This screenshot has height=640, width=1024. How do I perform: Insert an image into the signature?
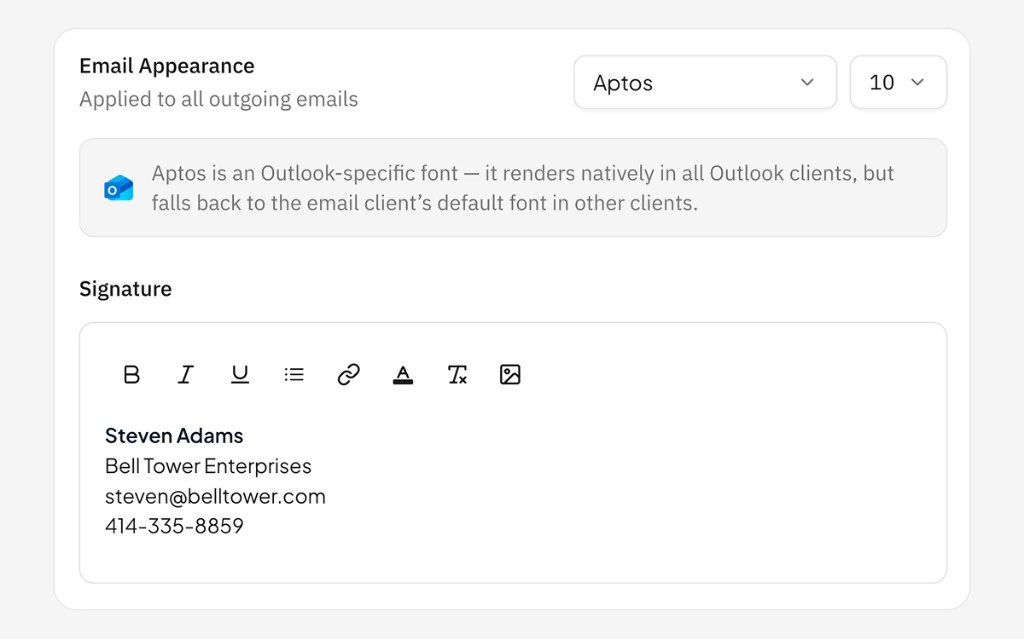coord(510,374)
